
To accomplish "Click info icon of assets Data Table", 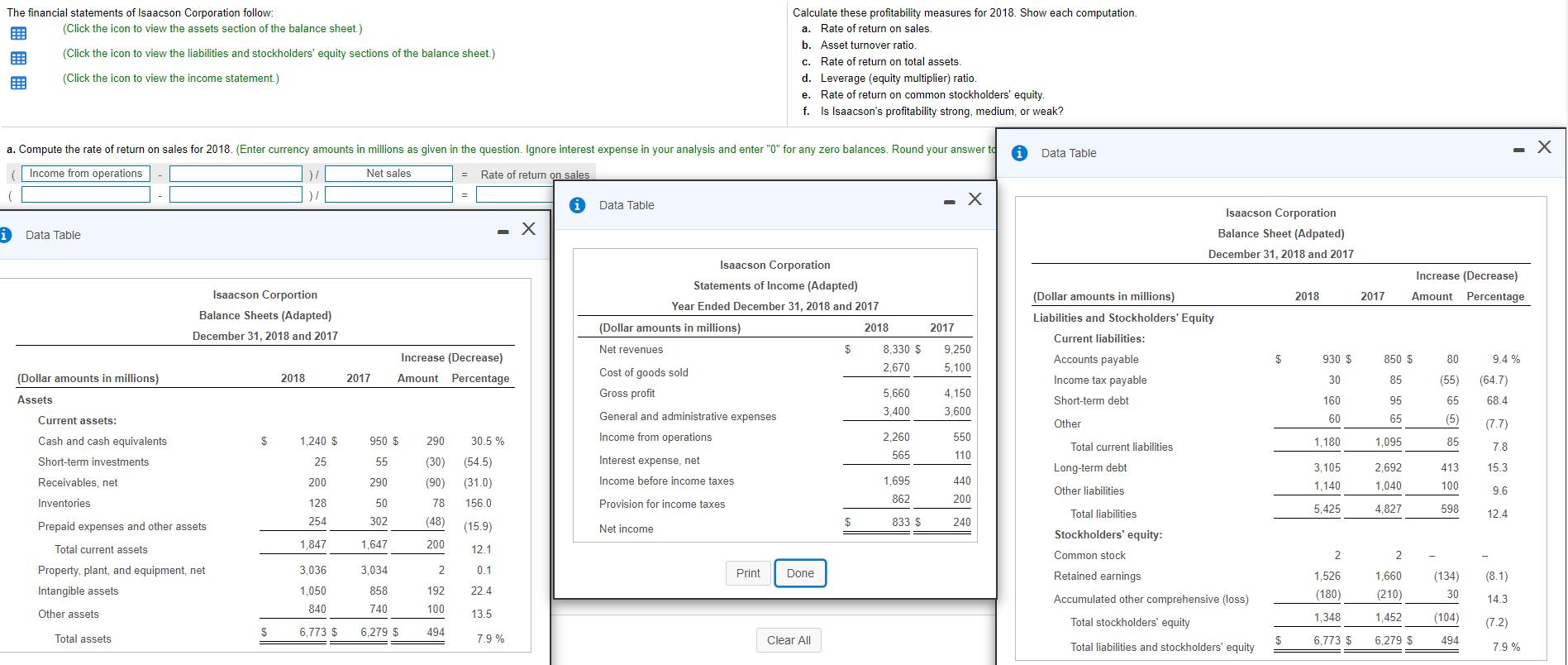I will coord(4,235).
